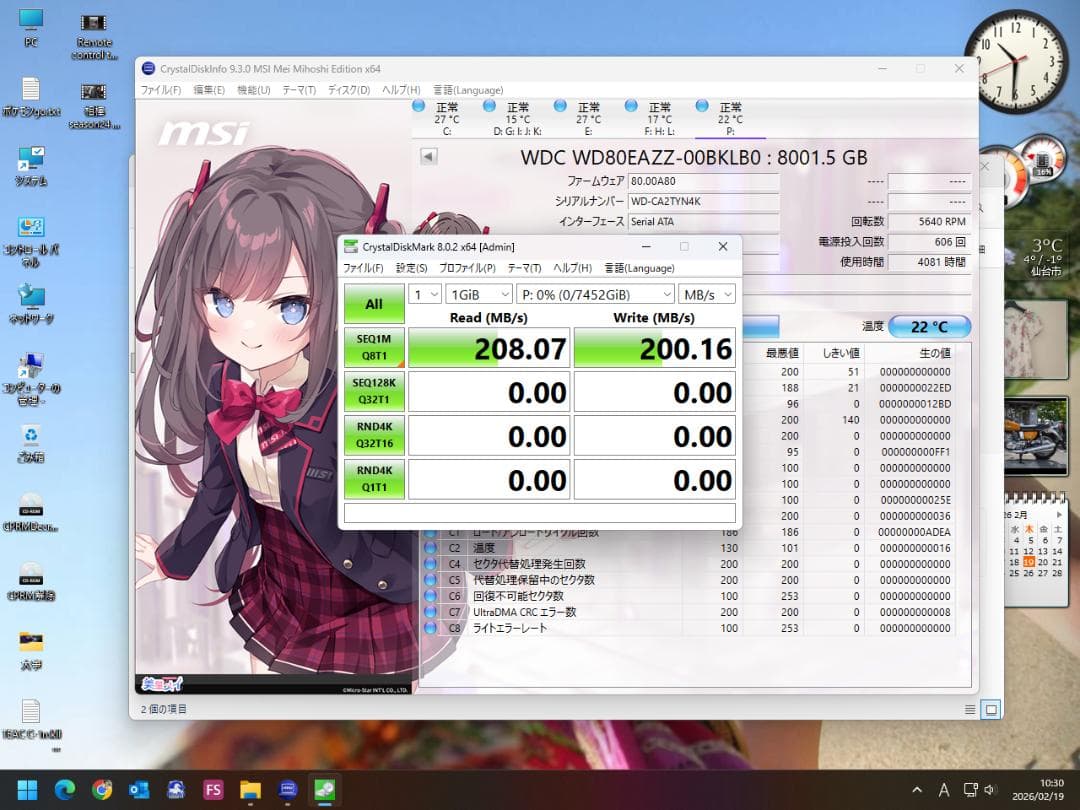The width and height of the screenshot is (1080, 810).
Task: Select the C7 UltraDMA CRC エラー数 row
Action: pyautogui.click(x=687, y=612)
